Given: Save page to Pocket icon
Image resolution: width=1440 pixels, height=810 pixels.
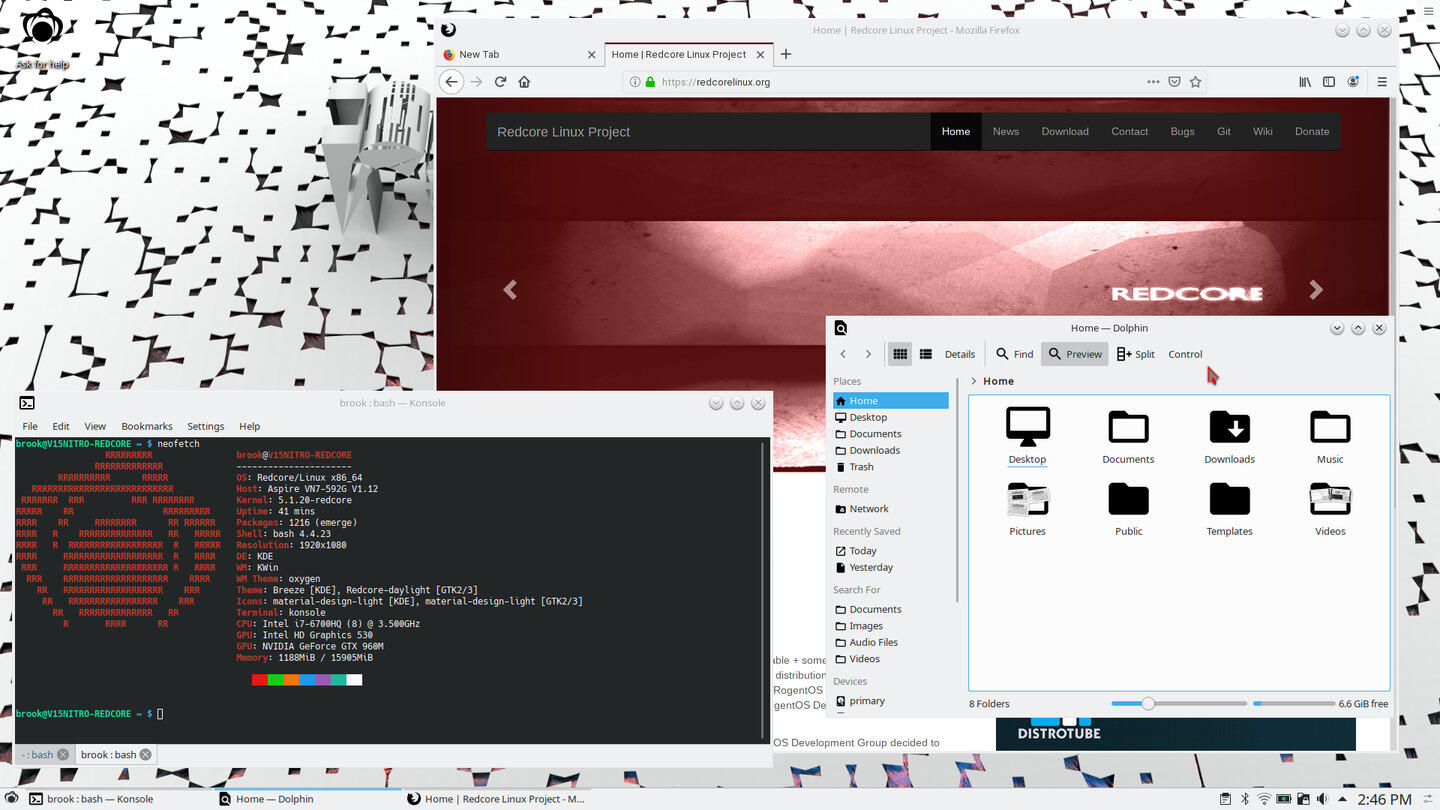Looking at the screenshot, I should click(x=1175, y=82).
